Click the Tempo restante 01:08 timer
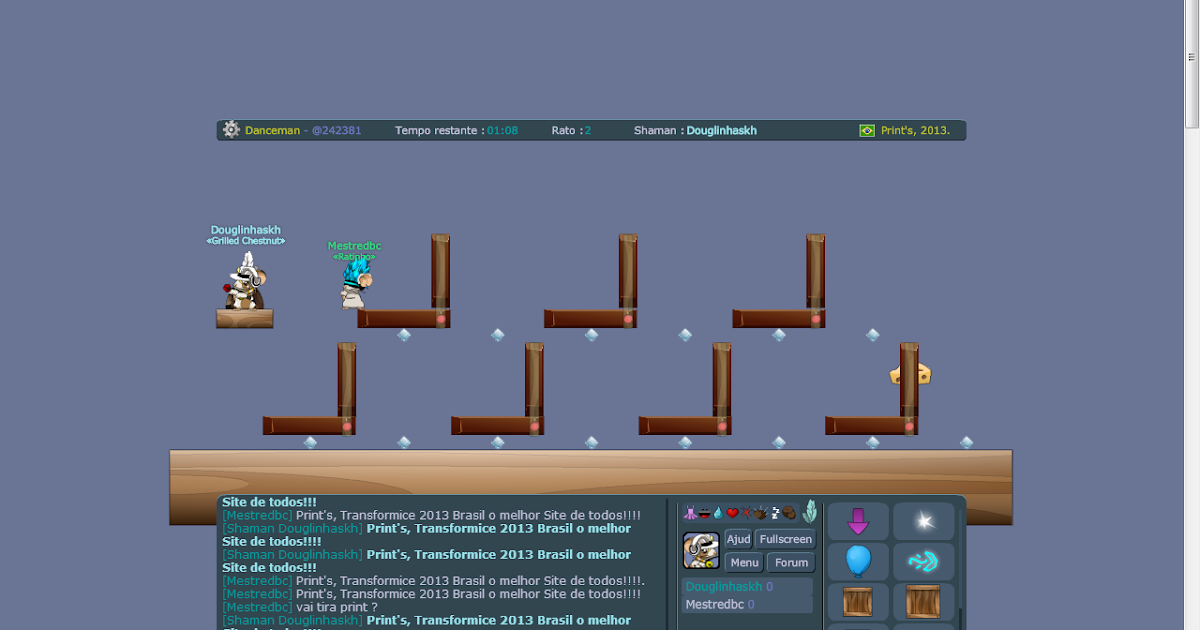1200x630 pixels. coord(456,131)
